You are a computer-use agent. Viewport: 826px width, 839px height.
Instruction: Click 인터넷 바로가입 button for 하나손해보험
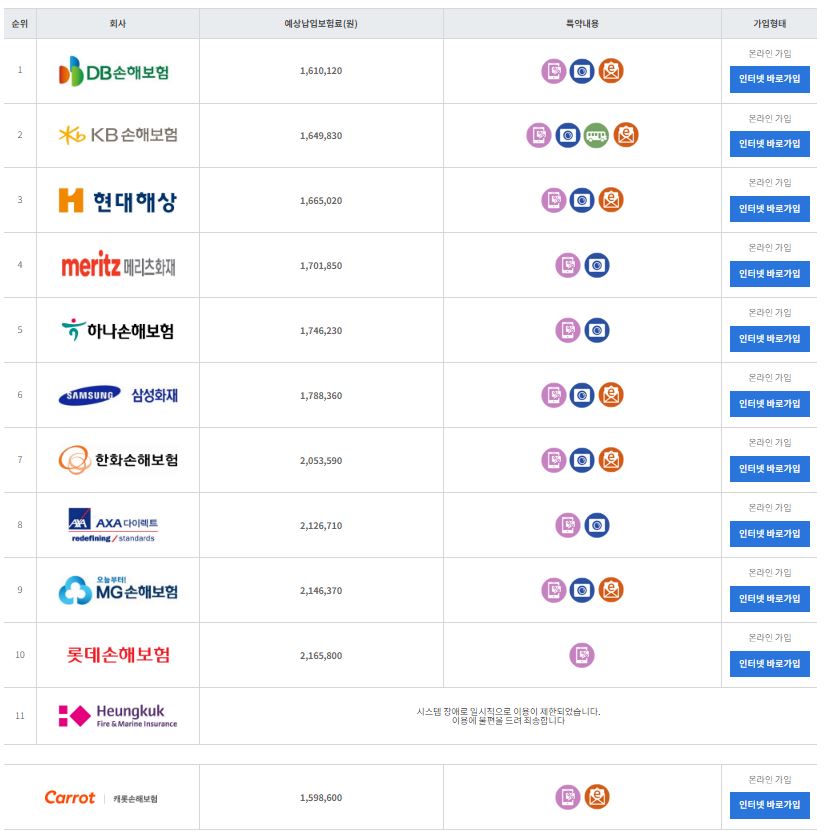pyautogui.click(x=769, y=339)
